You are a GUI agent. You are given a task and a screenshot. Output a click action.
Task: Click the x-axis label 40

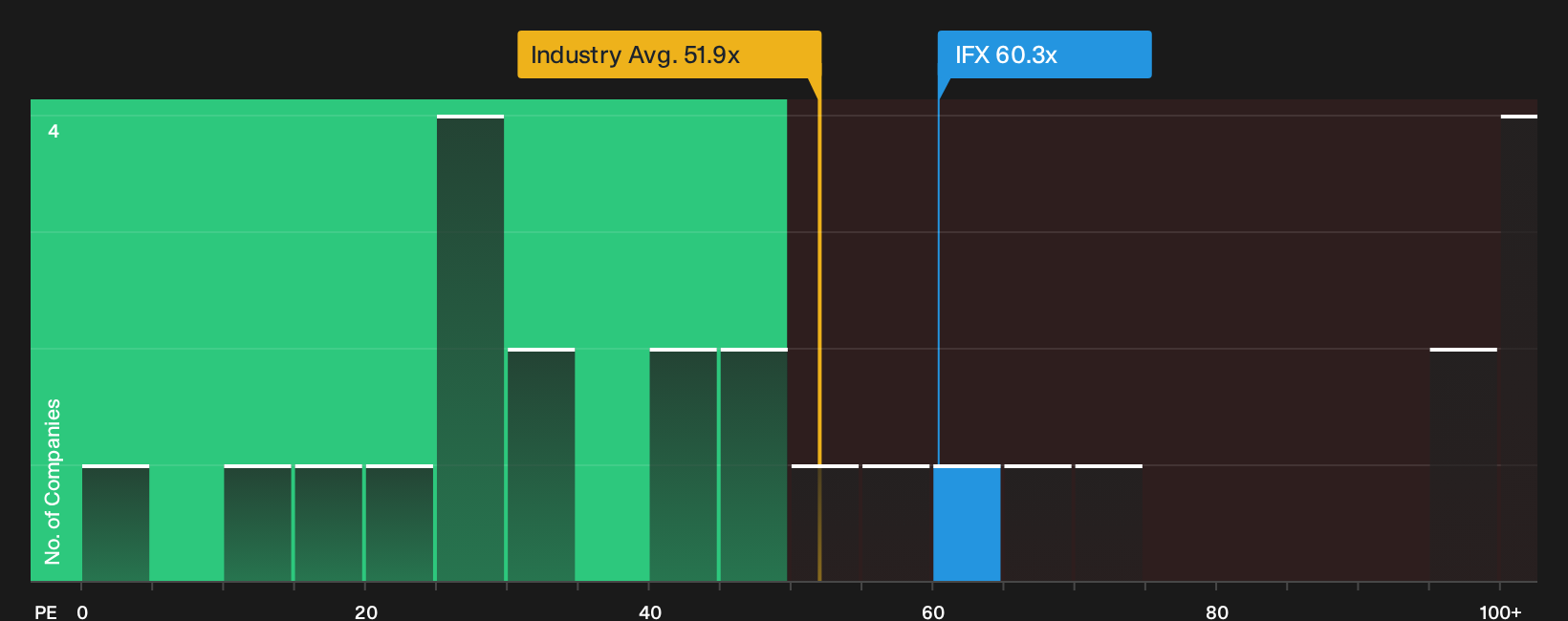tap(650, 612)
